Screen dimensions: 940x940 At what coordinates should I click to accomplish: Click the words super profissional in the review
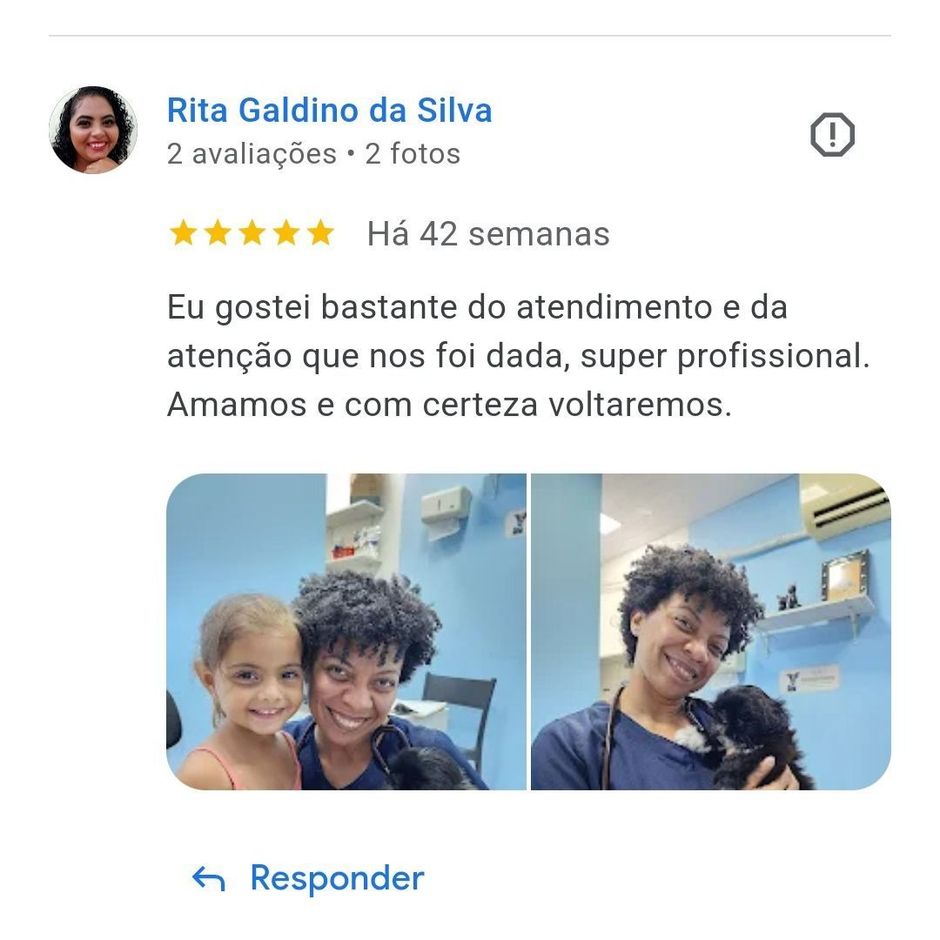tap(725, 356)
